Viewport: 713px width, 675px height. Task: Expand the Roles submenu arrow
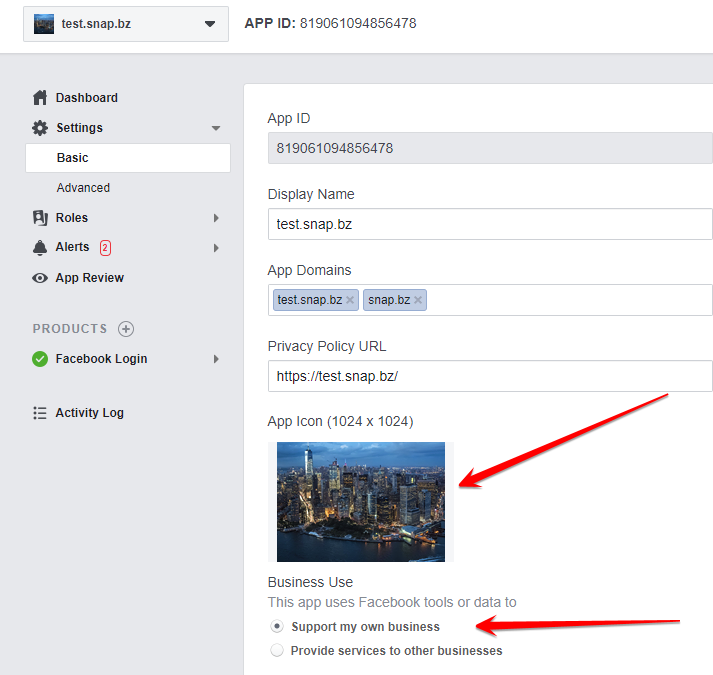(216, 218)
